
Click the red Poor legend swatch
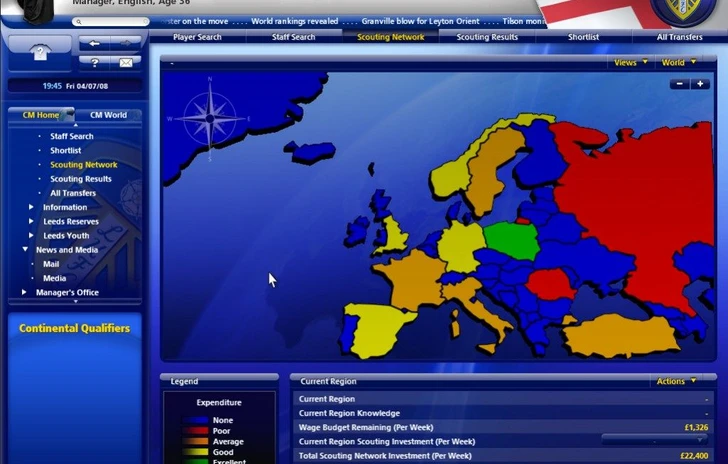[x=195, y=431]
